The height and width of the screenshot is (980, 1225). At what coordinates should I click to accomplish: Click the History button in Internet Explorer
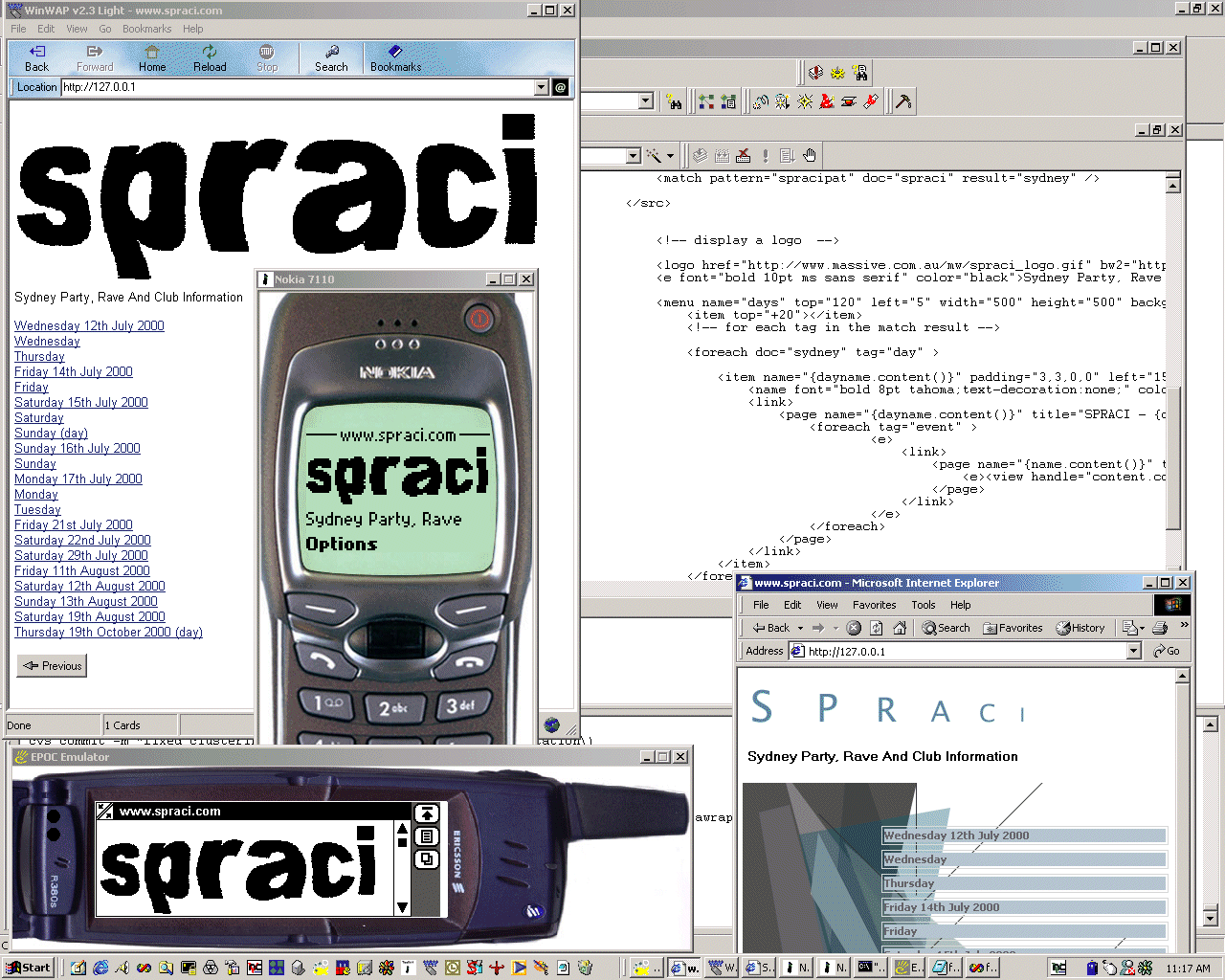[x=1080, y=628]
